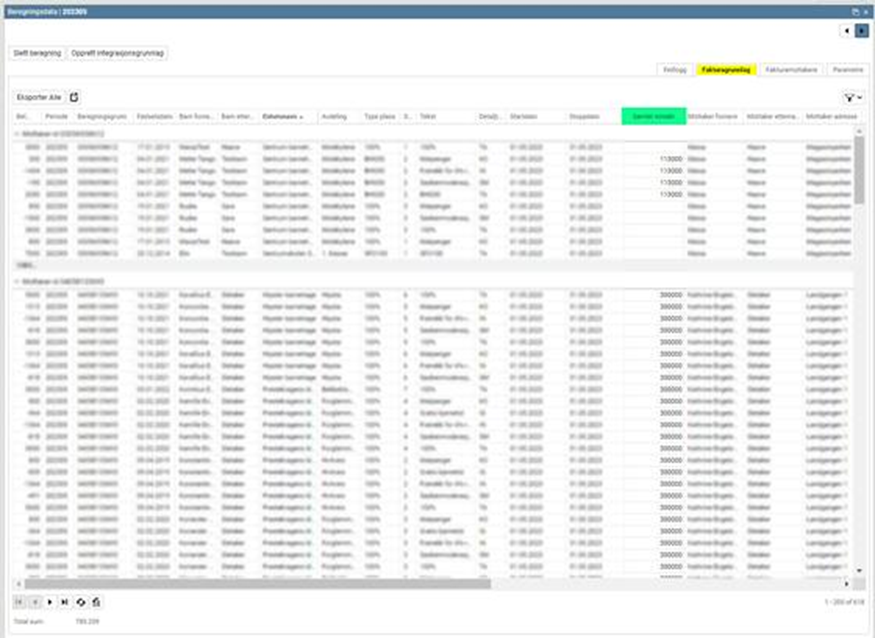Click the Slett beregning button
This screenshot has width=875, height=638.
click(37, 53)
